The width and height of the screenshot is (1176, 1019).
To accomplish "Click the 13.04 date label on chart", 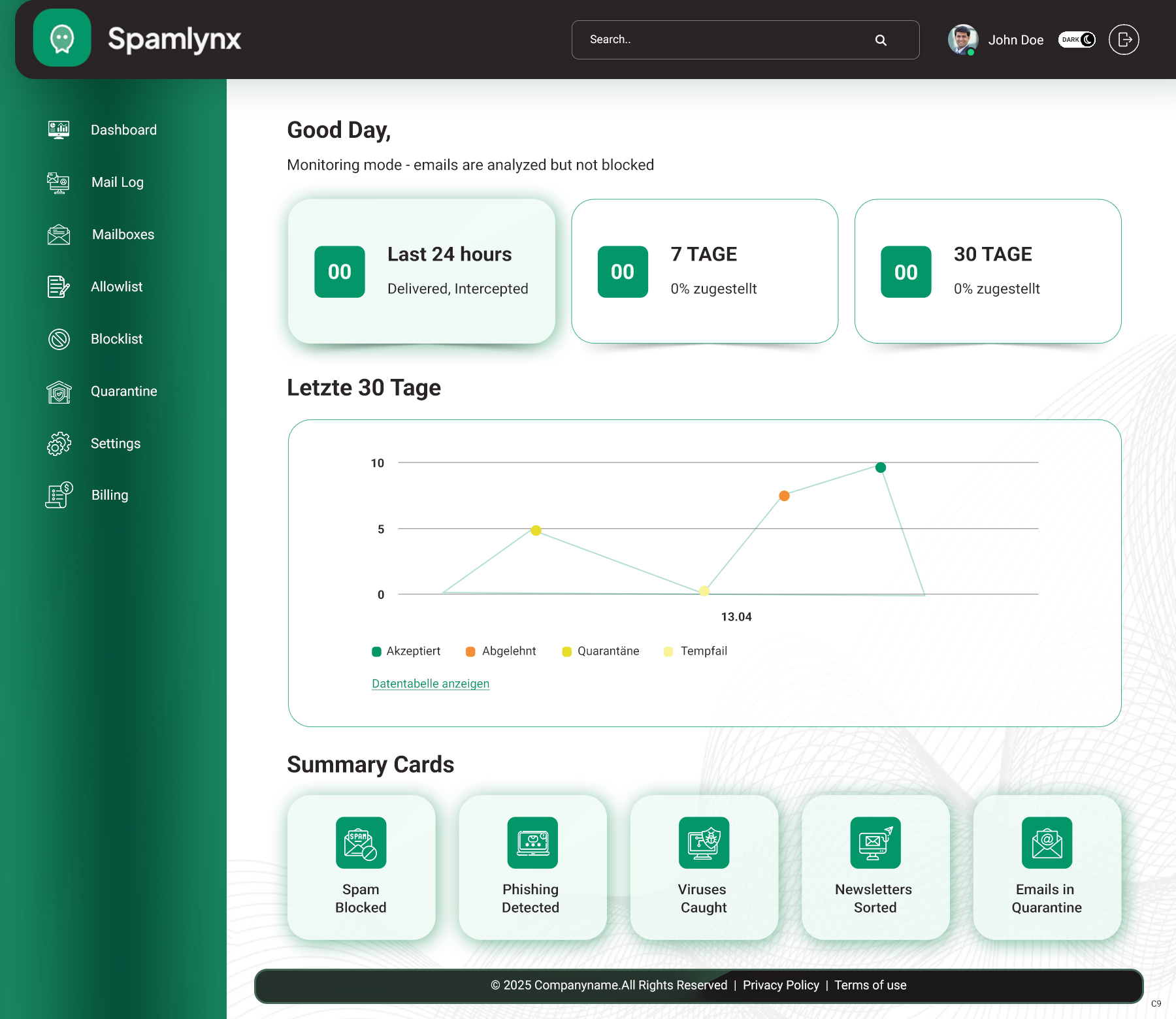I will (x=736, y=617).
